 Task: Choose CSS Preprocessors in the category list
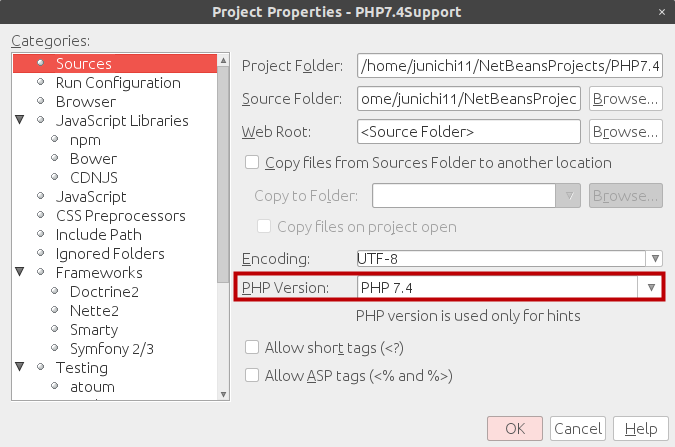120,216
